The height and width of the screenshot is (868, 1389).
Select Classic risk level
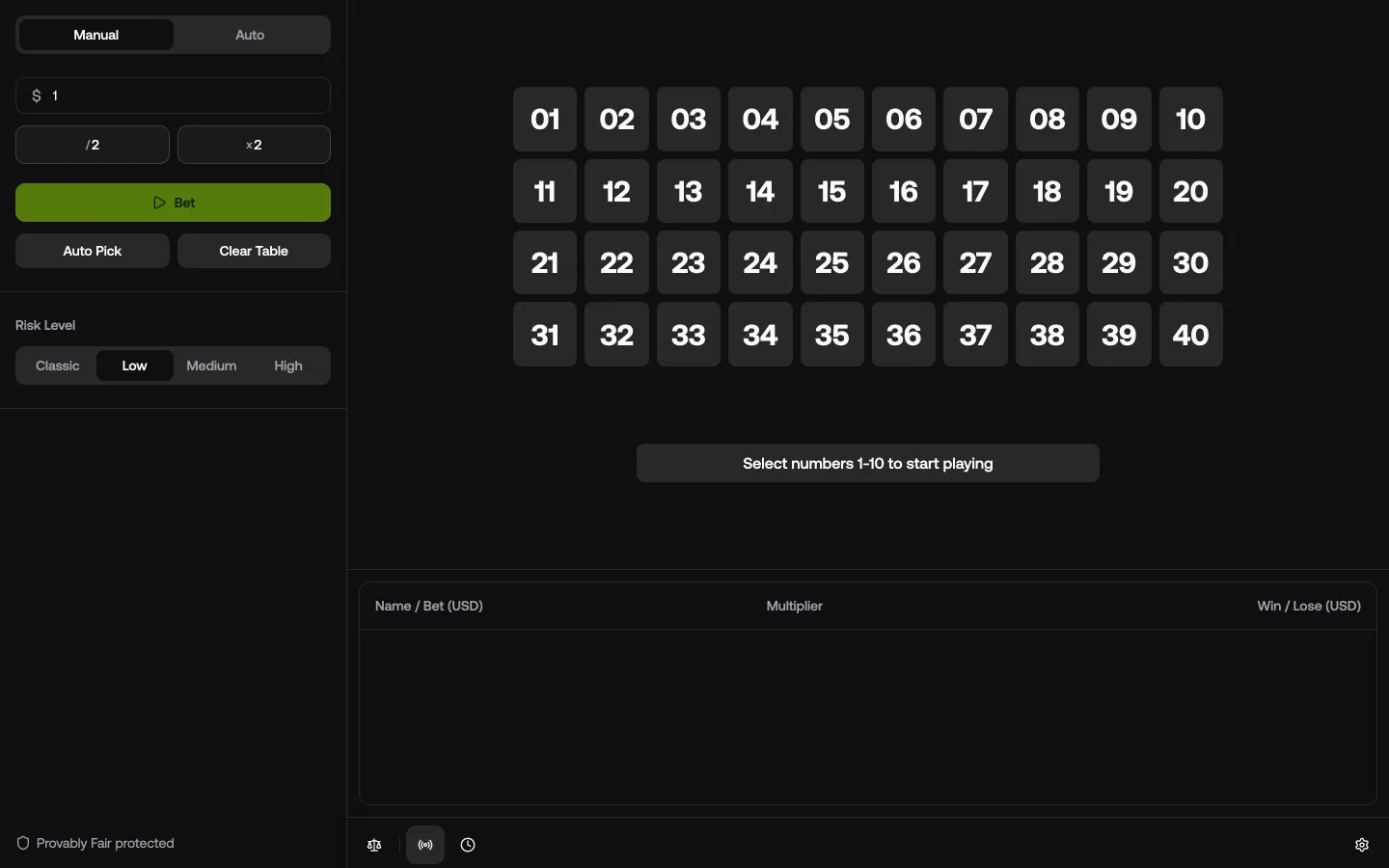[x=58, y=366]
